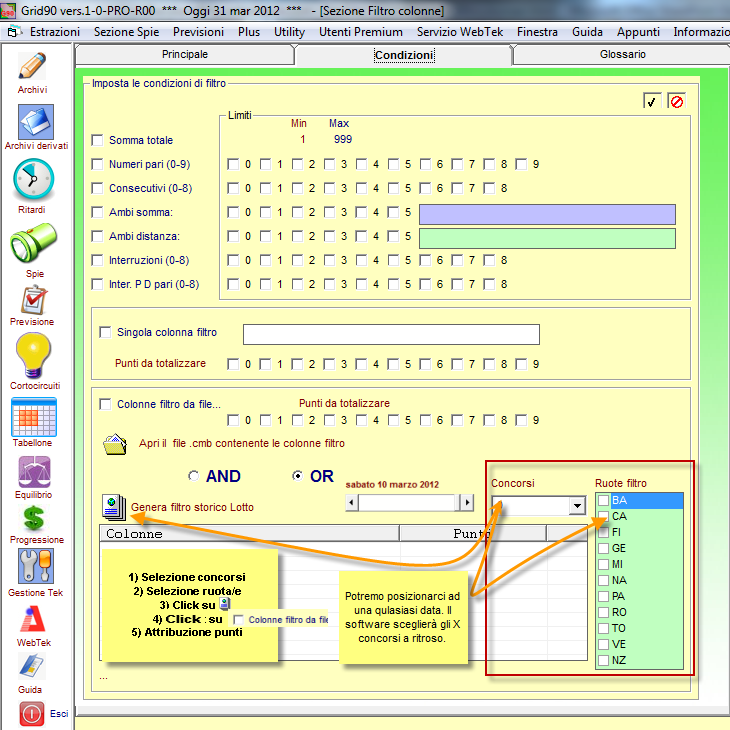Viewport: 730px width, 730px height.
Task: Open Cortocircuiti lightbulb icon
Action: click(33, 355)
